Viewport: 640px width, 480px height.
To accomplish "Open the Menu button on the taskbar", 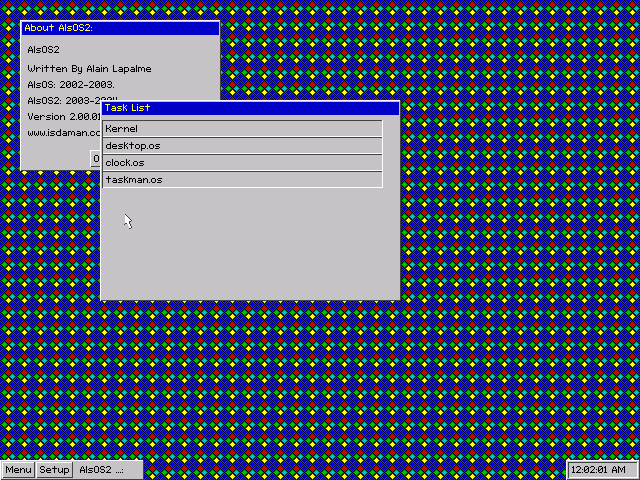I will click(x=17, y=470).
